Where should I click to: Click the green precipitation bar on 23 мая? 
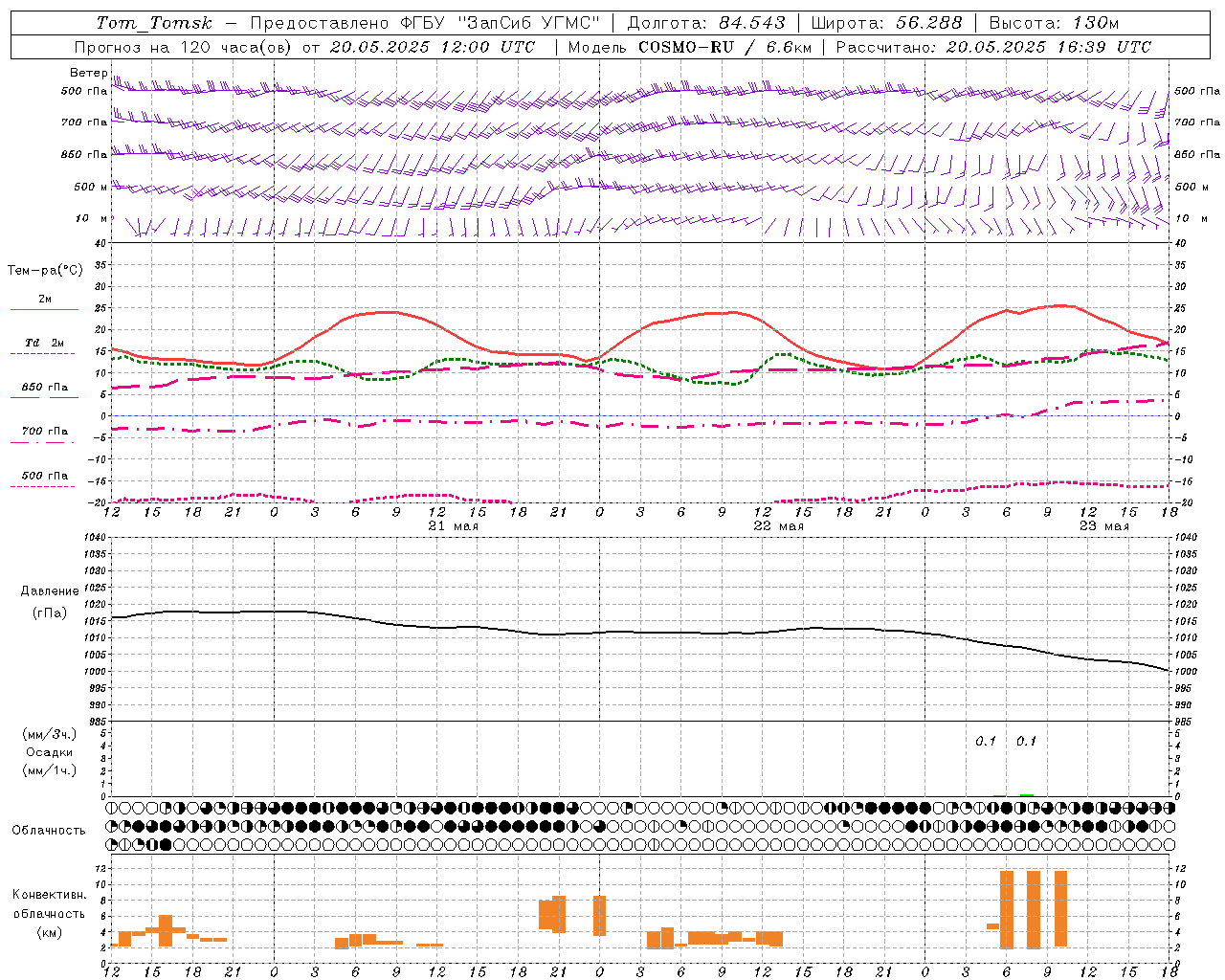point(1026,794)
